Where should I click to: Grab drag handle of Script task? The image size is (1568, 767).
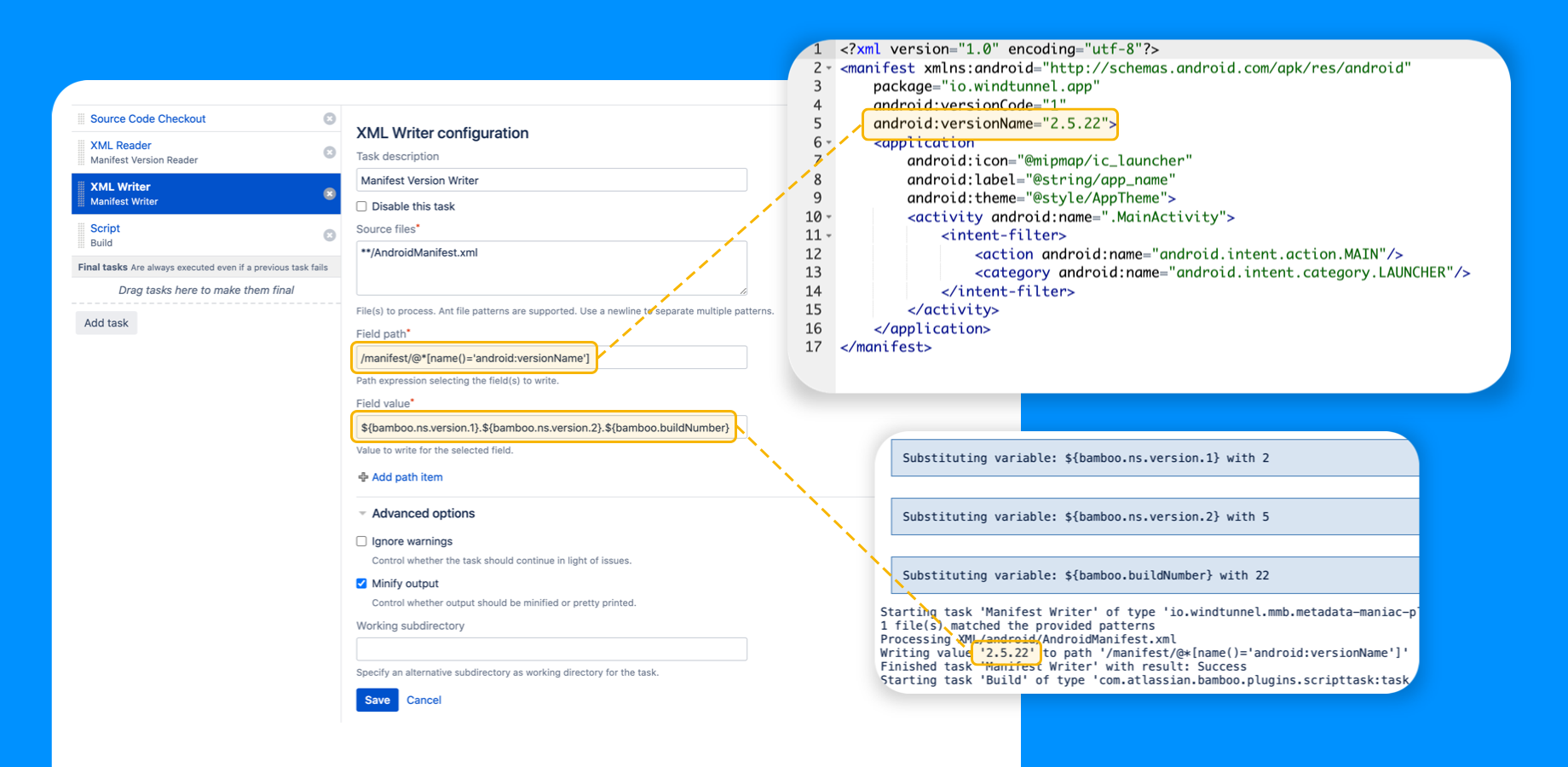point(81,235)
